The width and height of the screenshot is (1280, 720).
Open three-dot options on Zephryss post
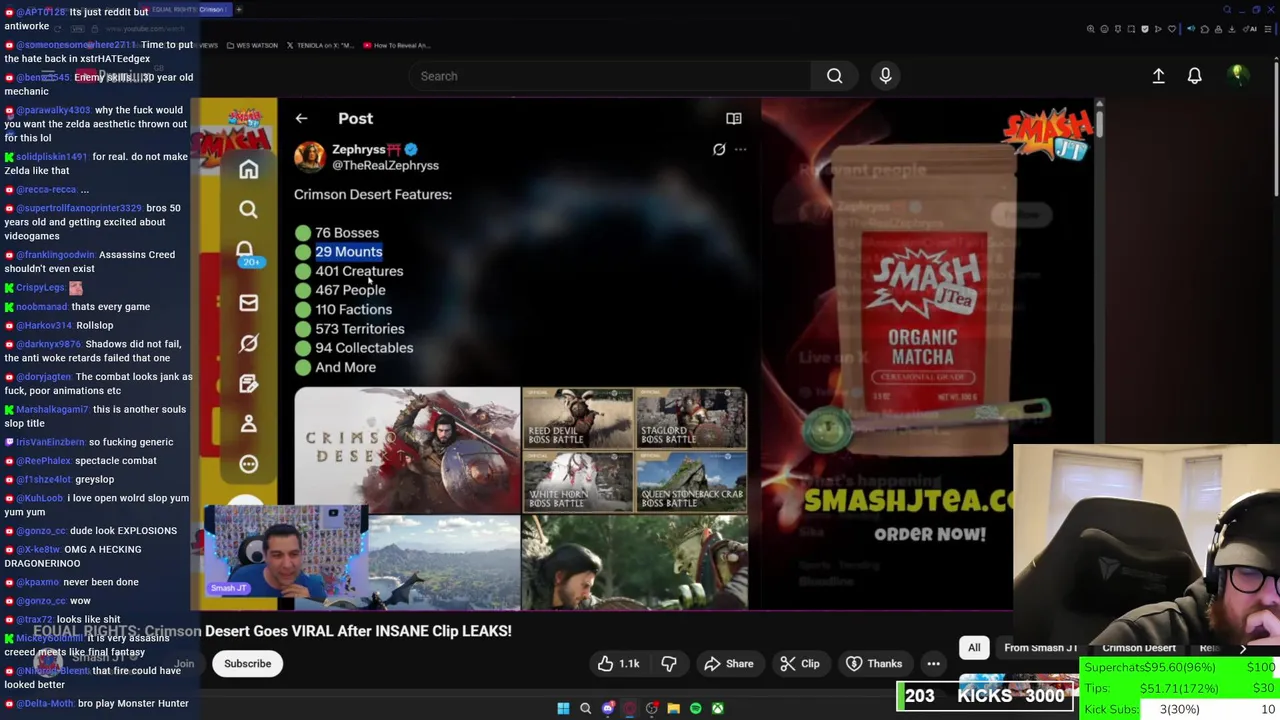click(x=740, y=150)
